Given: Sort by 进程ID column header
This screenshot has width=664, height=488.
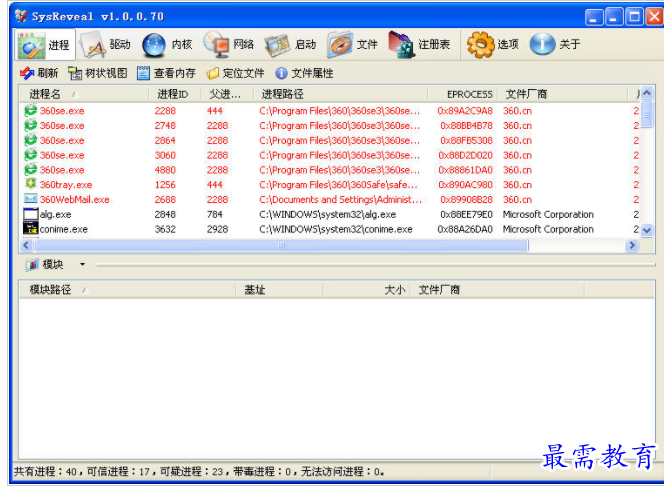Looking at the screenshot, I should tap(174, 94).
